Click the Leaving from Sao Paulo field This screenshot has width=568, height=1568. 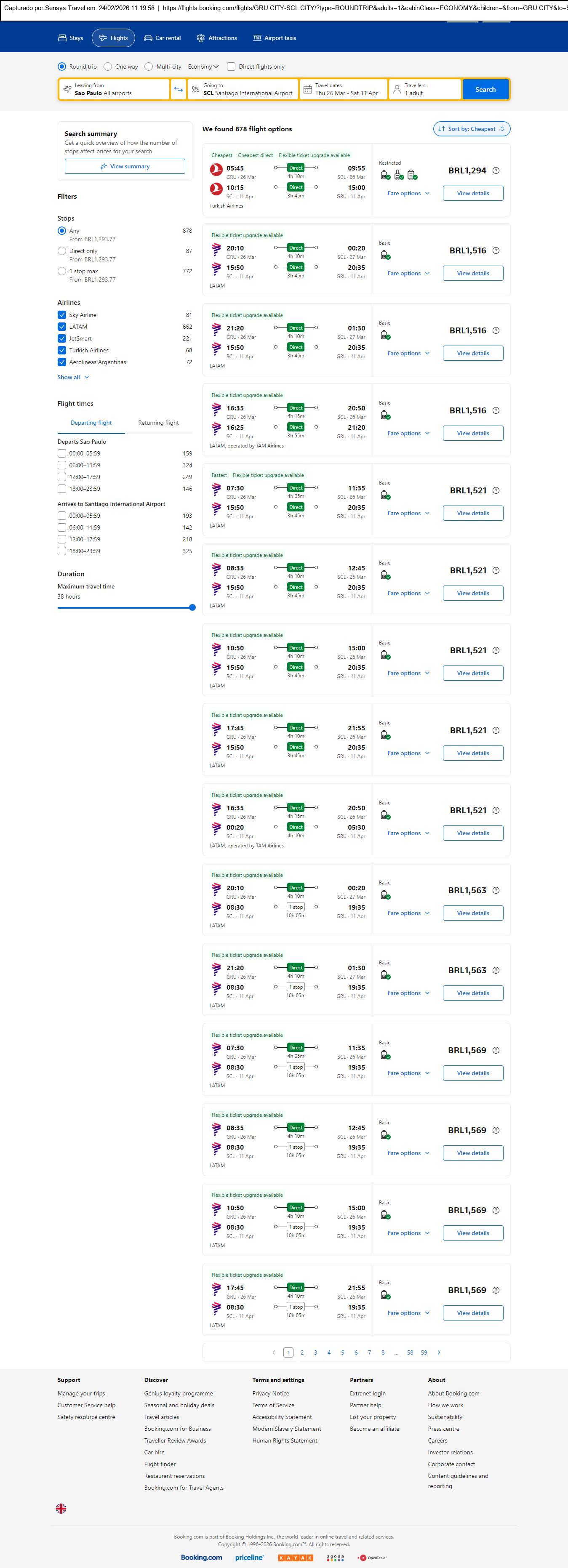coord(115,90)
